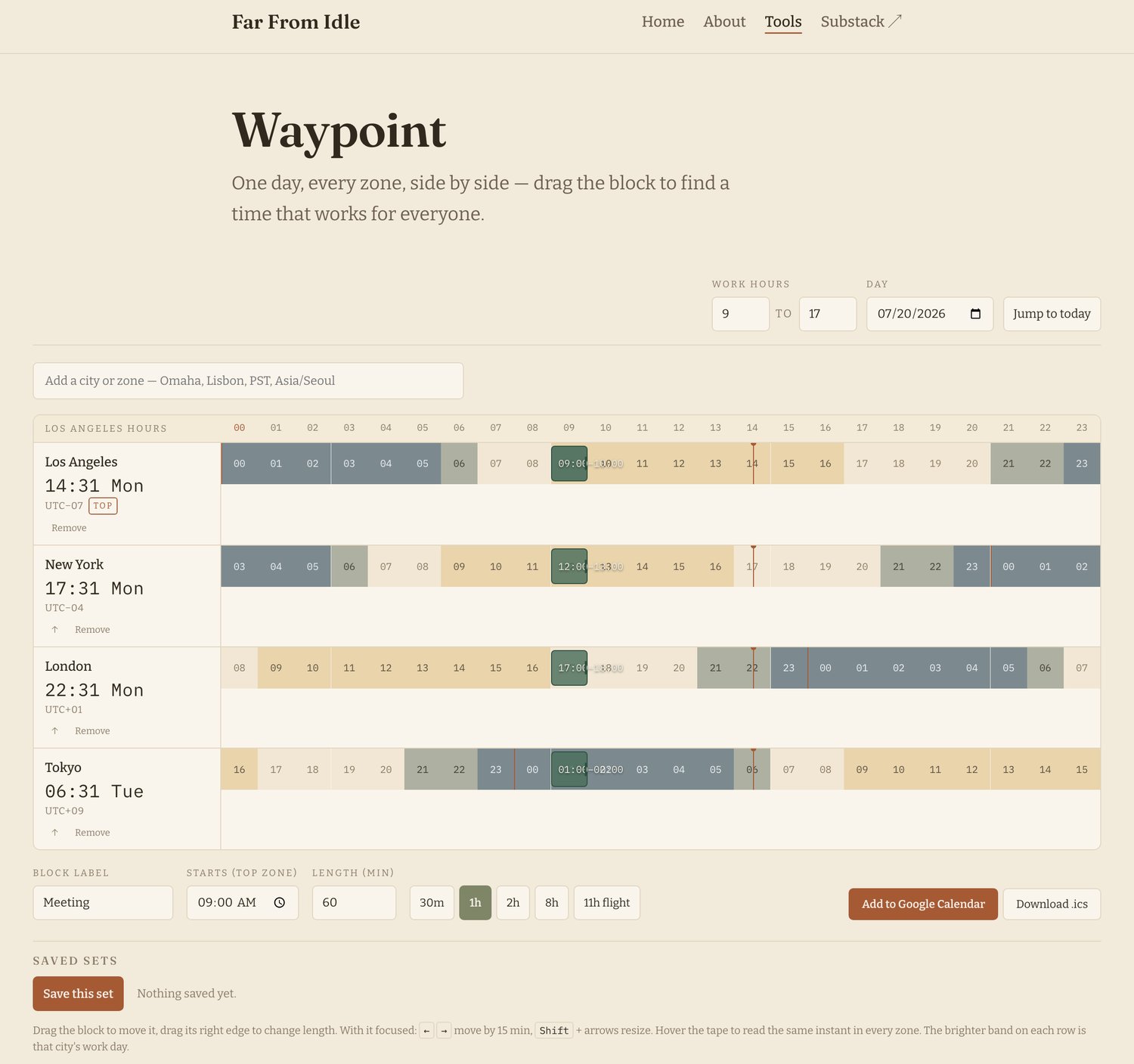The image size is (1134, 1064).
Task: Click hour 13 in Los Angeles row
Action: (715, 464)
